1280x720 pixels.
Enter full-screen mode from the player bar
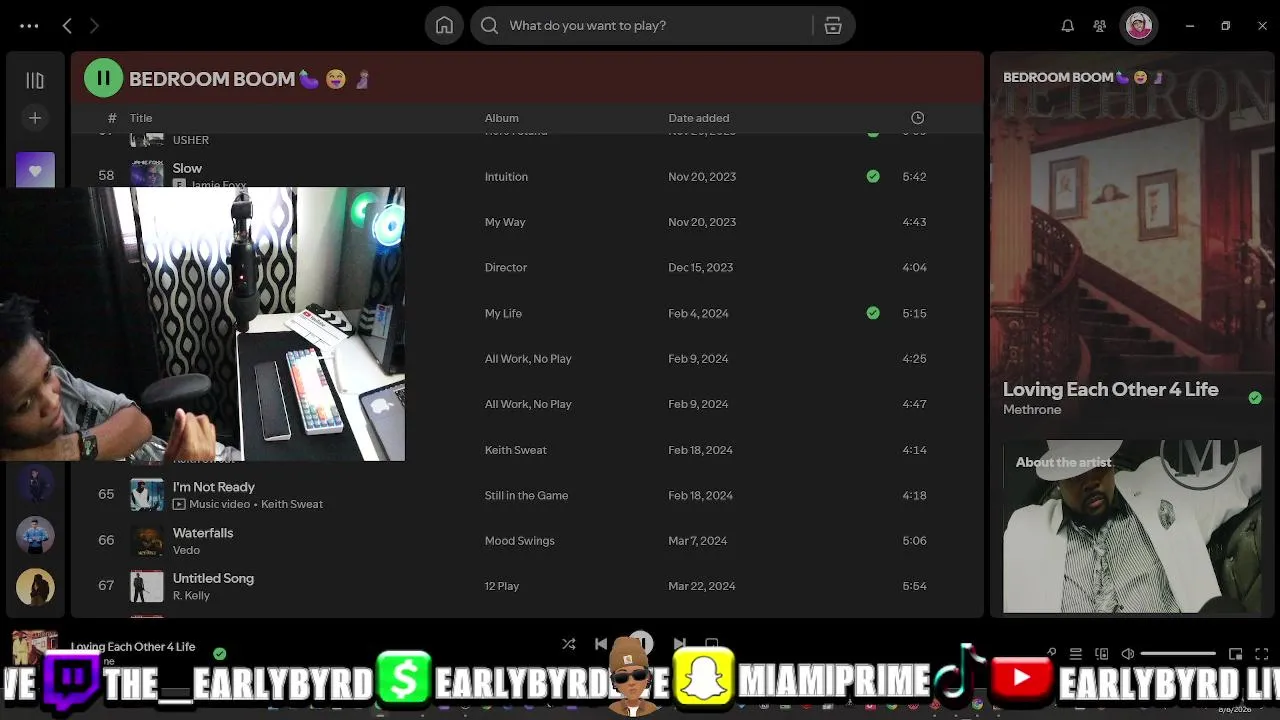pyautogui.click(x=1263, y=654)
